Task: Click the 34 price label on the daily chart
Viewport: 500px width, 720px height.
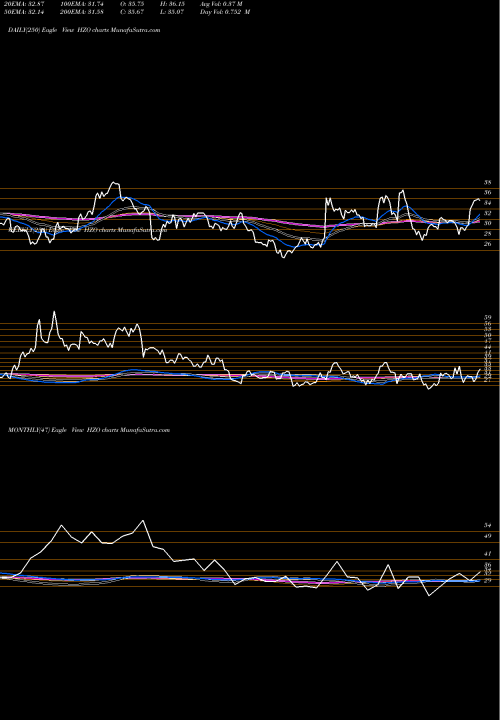Action: tap(488, 203)
